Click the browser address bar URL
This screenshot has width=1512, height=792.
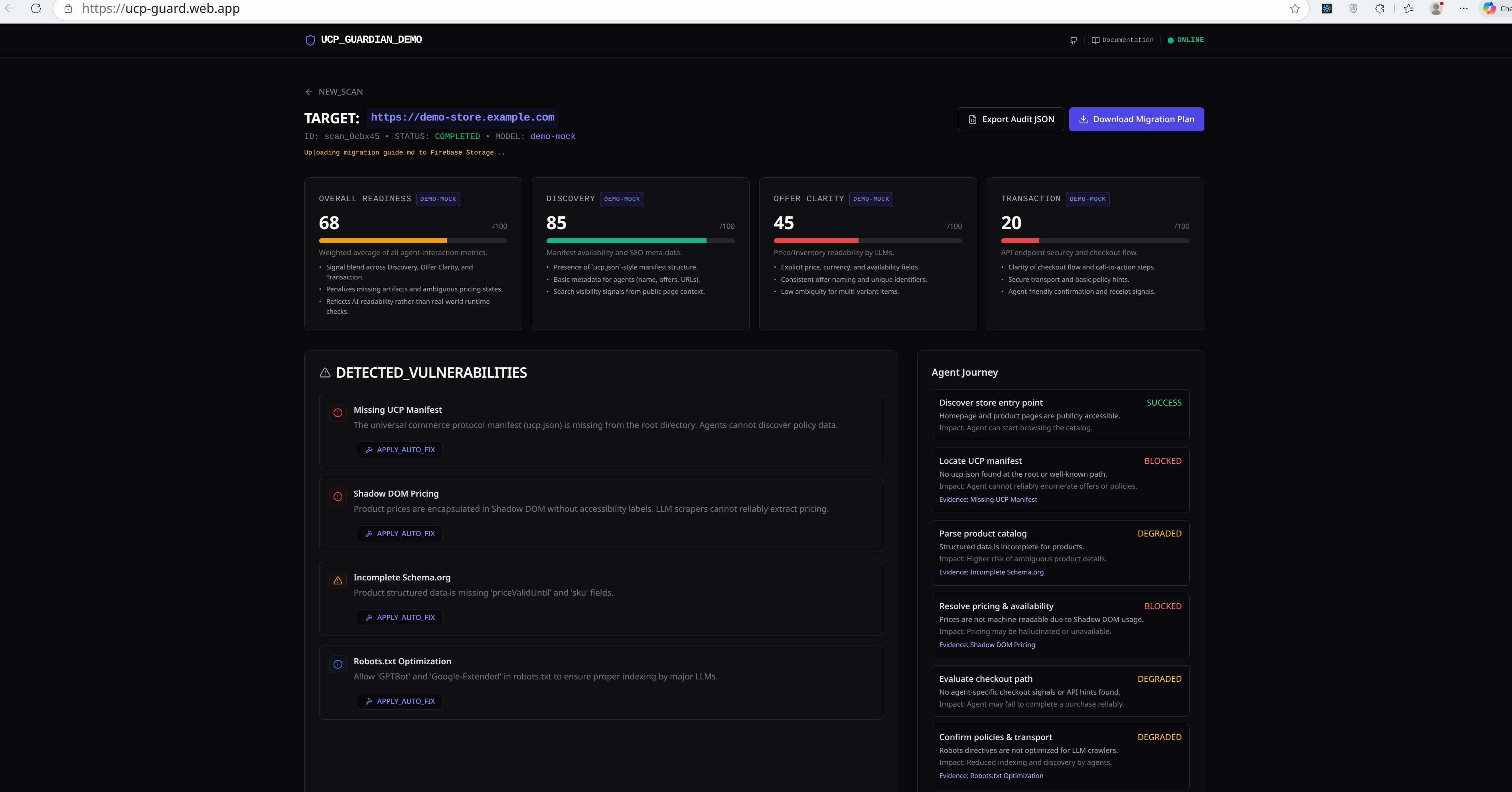tap(161, 8)
